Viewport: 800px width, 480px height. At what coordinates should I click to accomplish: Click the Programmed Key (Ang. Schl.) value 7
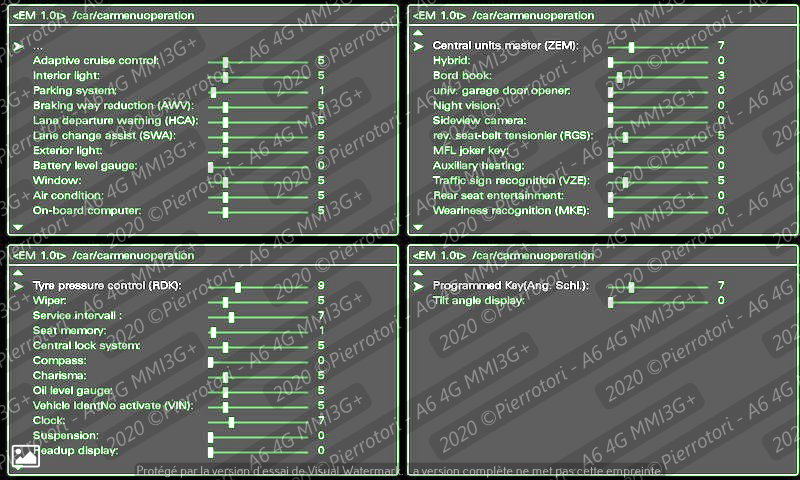pos(720,286)
